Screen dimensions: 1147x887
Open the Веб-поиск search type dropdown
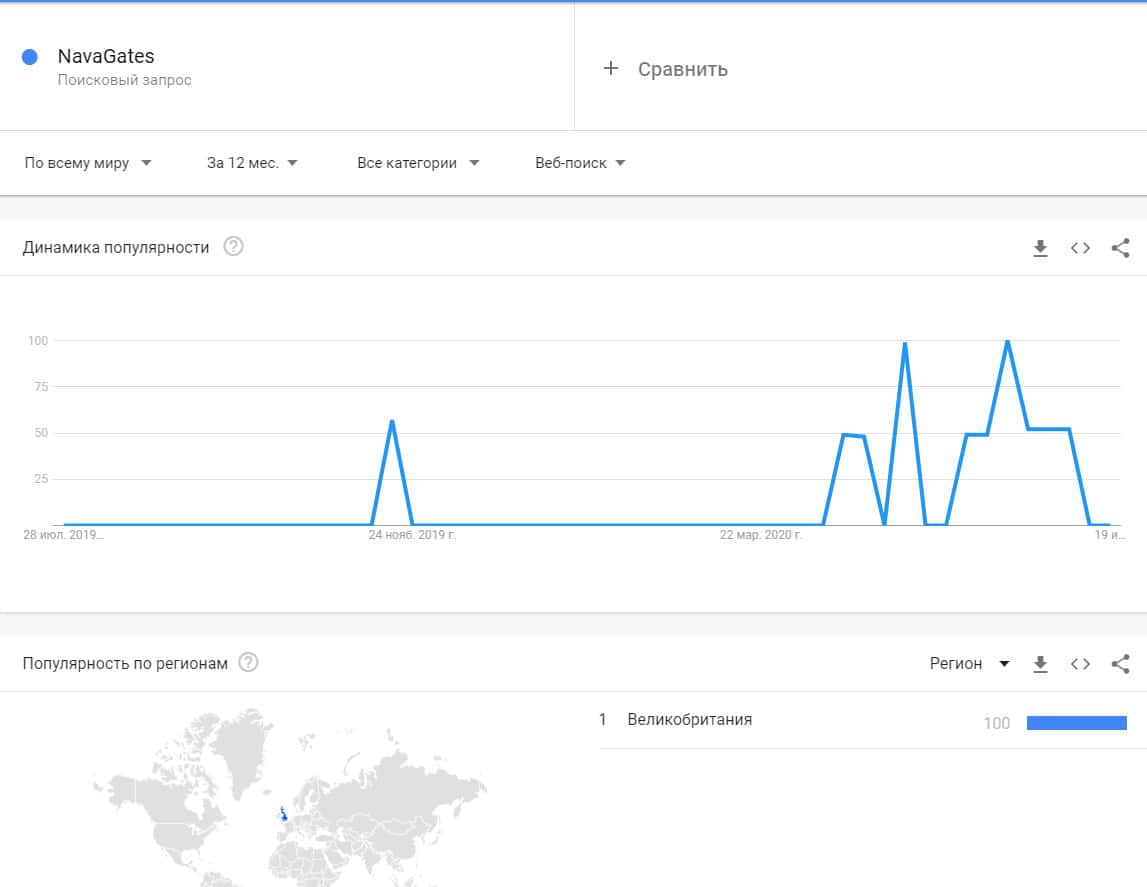click(580, 163)
